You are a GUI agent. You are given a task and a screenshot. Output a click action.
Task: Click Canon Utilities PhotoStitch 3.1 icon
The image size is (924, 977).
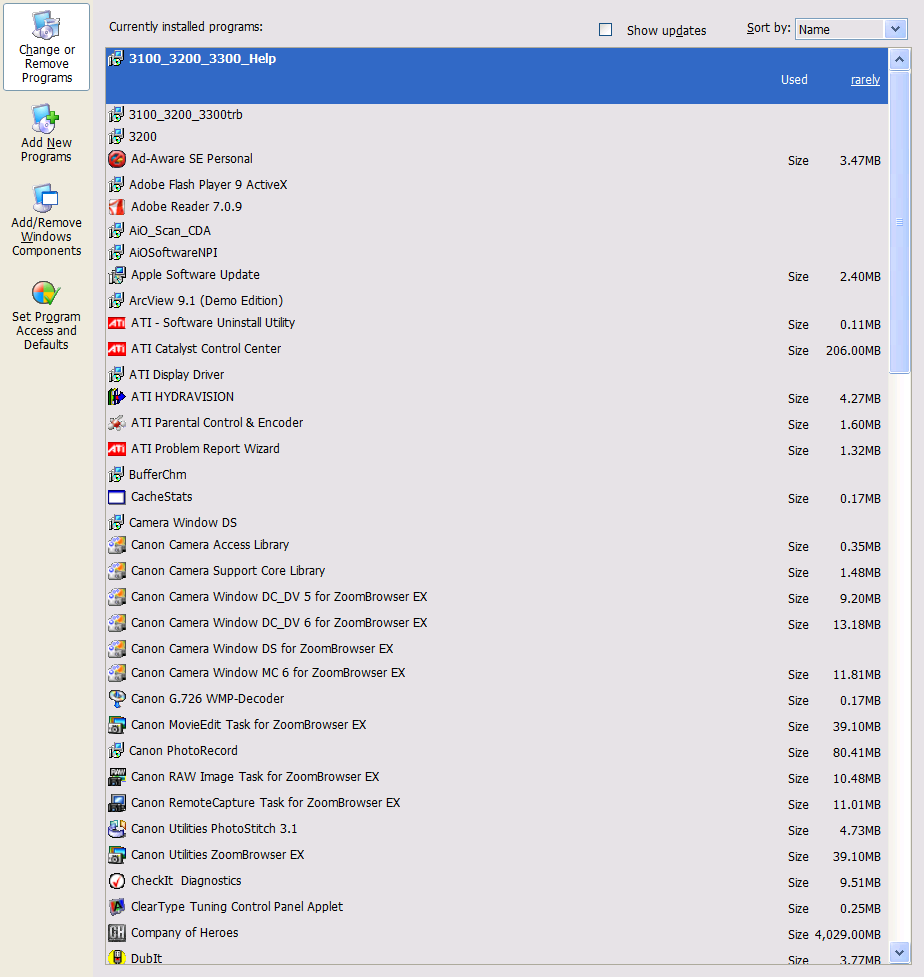click(x=117, y=829)
